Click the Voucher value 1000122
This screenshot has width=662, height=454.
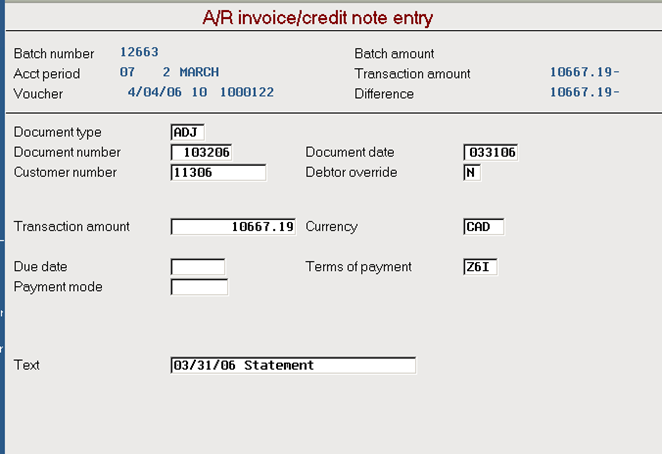tap(247, 92)
